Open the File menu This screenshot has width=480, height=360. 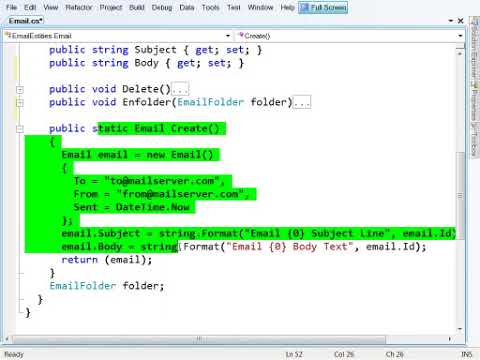pos(11,7)
